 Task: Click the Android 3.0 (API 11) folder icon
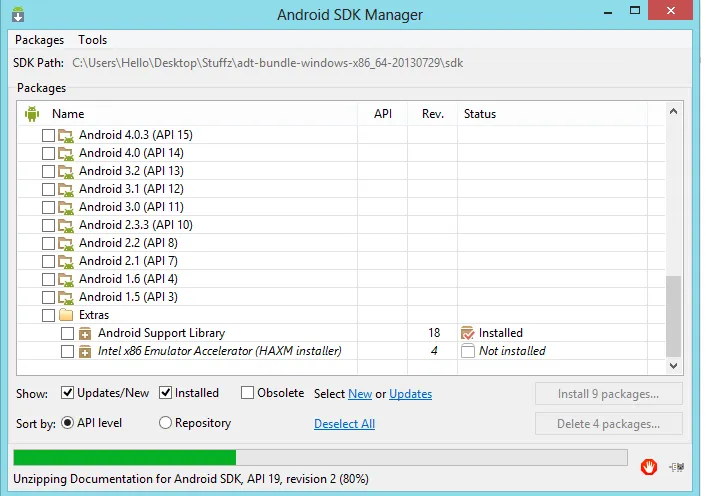(x=66, y=207)
